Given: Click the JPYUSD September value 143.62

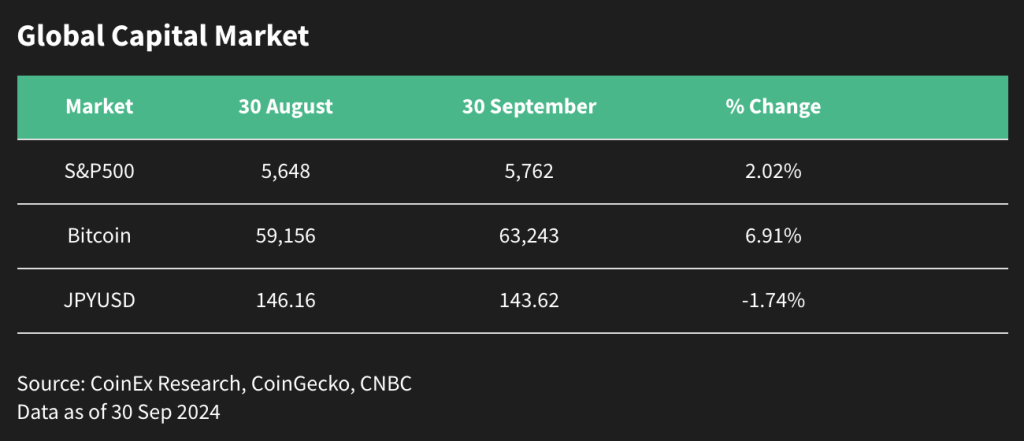Looking at the screenshot, I should [x=529, y=301].
